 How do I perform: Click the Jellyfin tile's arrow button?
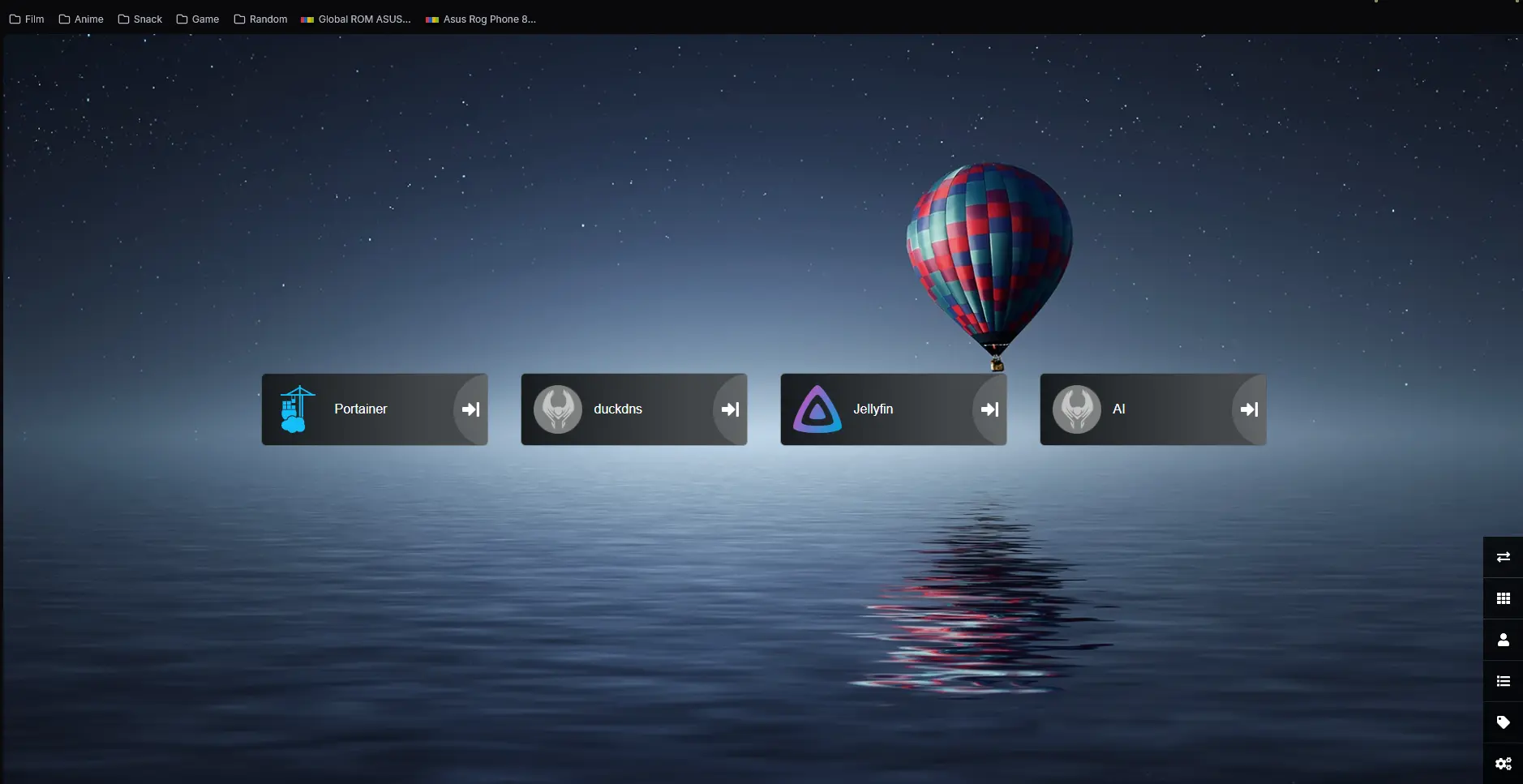tap(990, 409)
